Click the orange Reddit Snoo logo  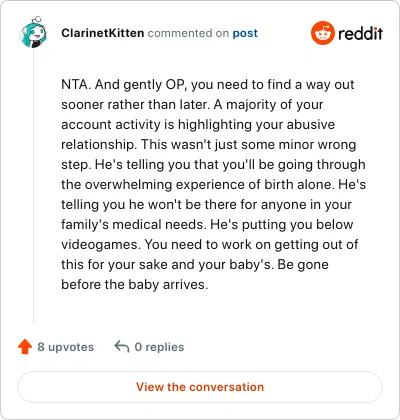pos(322,33)
